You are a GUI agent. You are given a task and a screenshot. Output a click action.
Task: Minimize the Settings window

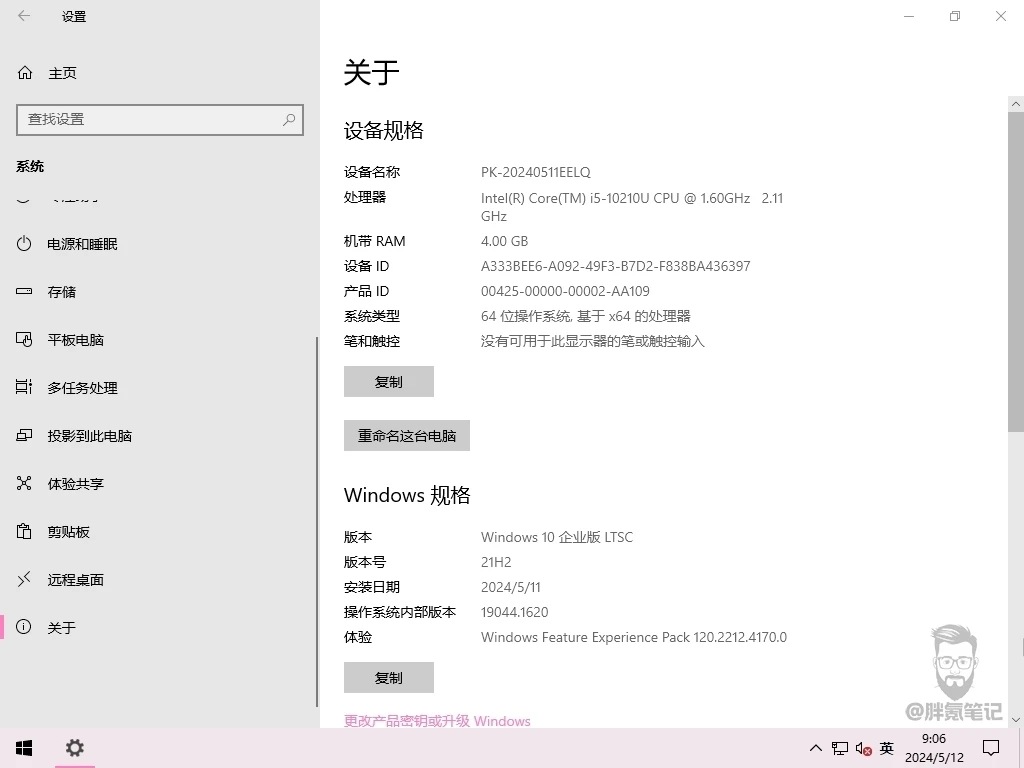pos(908,16)
